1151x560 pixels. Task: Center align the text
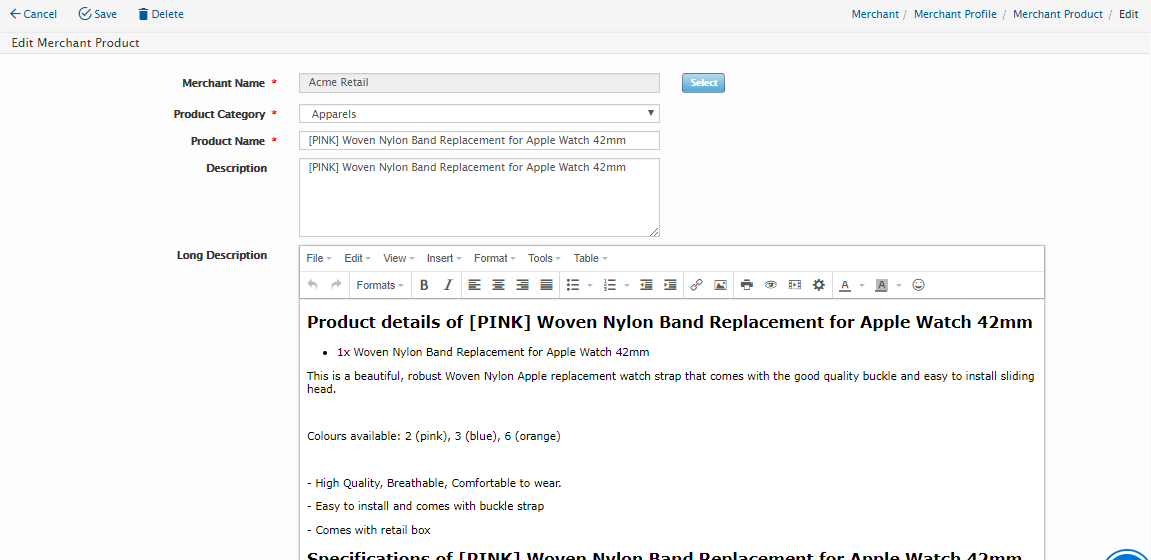pyautogui.click(x=498, y=285)
